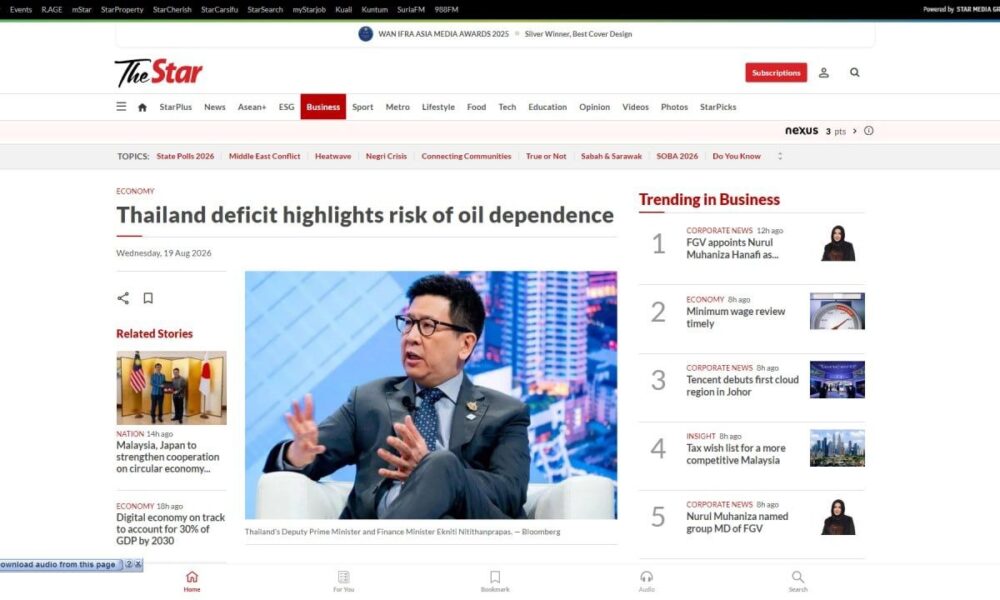Open the Opinion section
The height and width of the screenshot is (600, 1000).
(x=594, y=107)
